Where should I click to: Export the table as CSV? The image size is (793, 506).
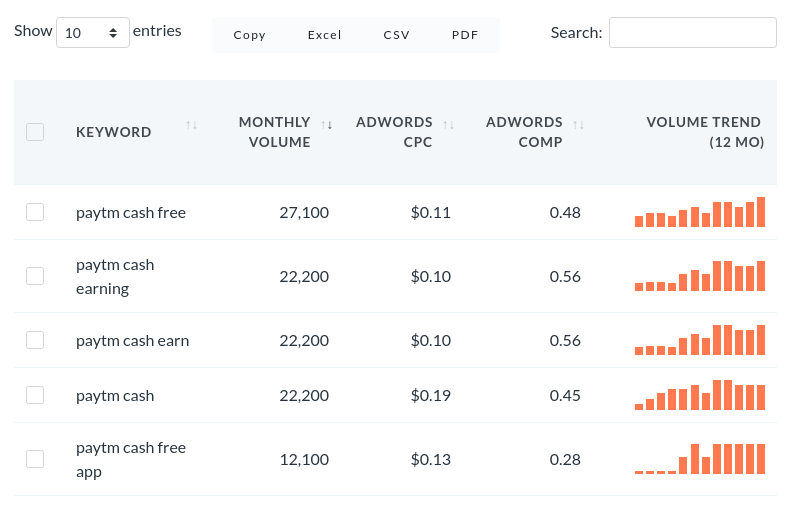(396, 35)
